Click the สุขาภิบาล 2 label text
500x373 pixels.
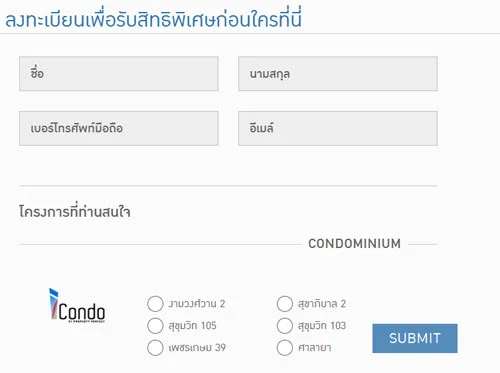click(x=322, y=304)
